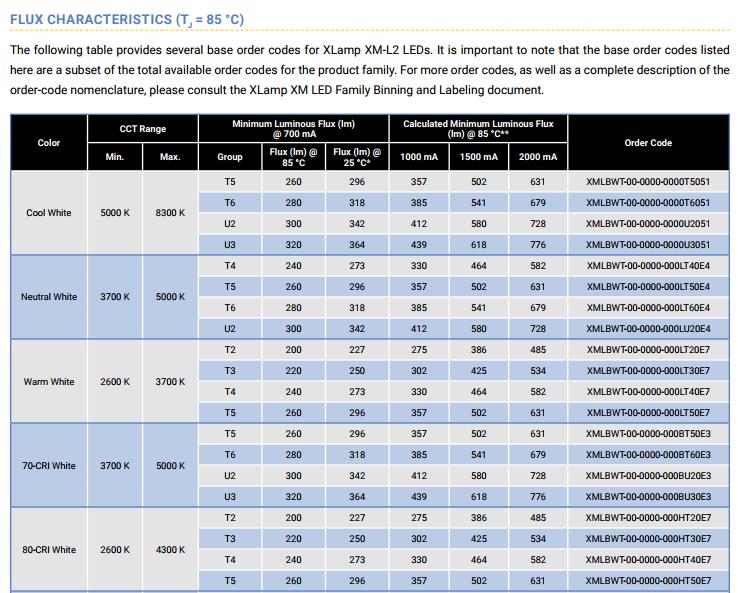Screen dimensions: 738x593
Task: Click order code XMLBWT-00-0000-000HT40E7
Action: pyautogui.click(x=648, y=560)
